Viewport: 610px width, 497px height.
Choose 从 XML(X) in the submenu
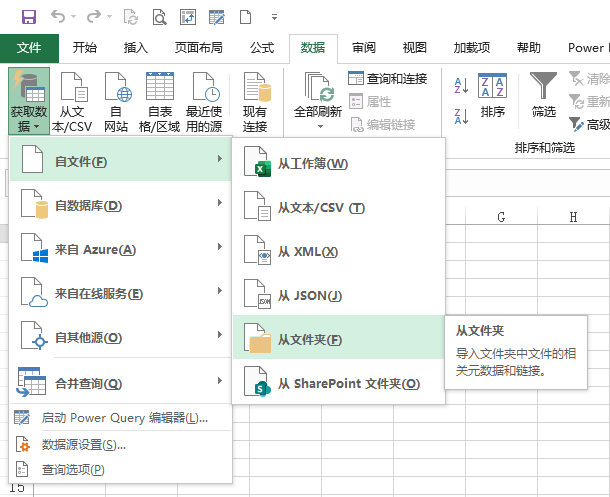coord(338,249)
